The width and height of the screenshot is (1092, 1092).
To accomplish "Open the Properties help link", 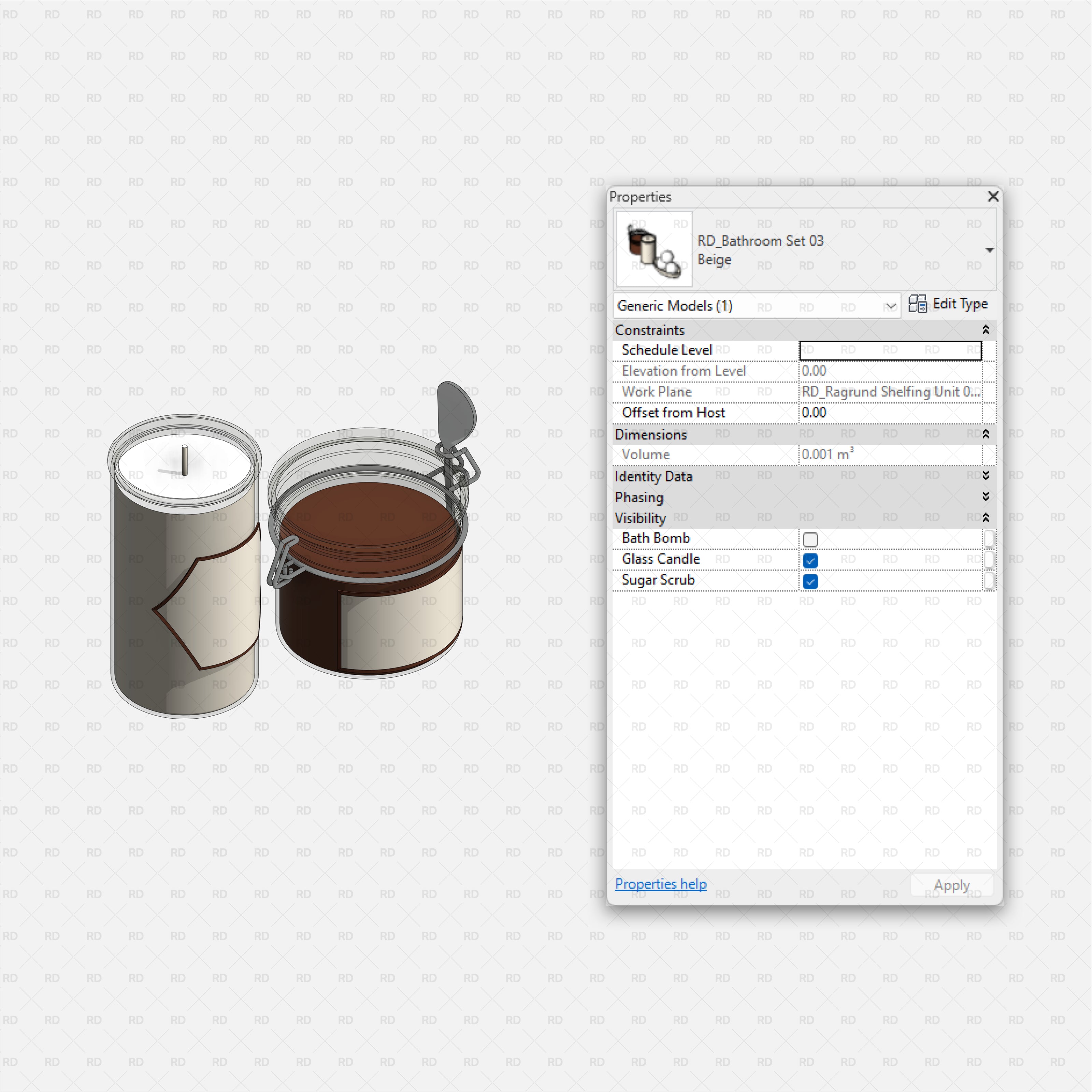I will 660,884.
